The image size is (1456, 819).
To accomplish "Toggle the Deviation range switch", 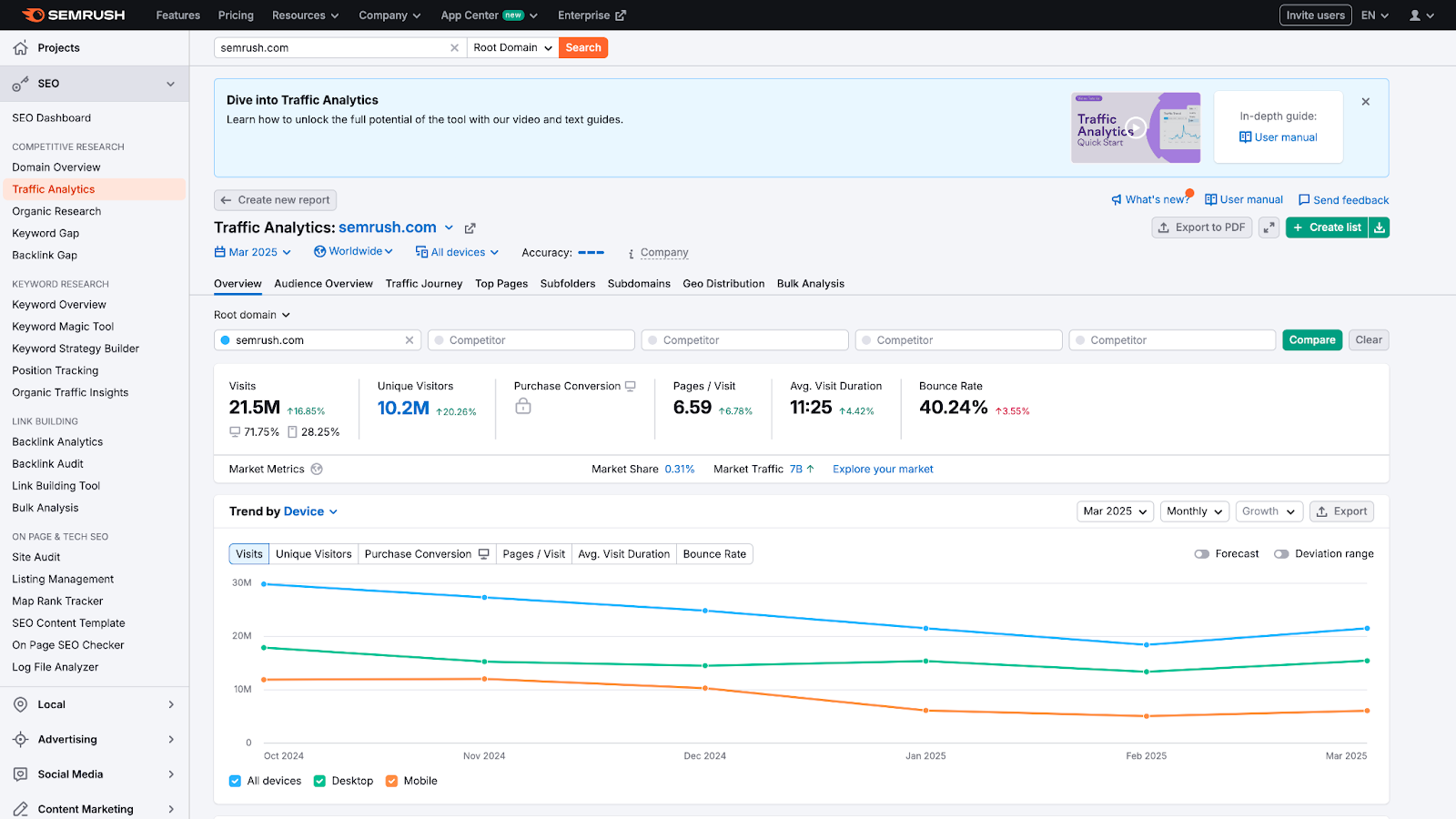I will tap(1283, 553).
